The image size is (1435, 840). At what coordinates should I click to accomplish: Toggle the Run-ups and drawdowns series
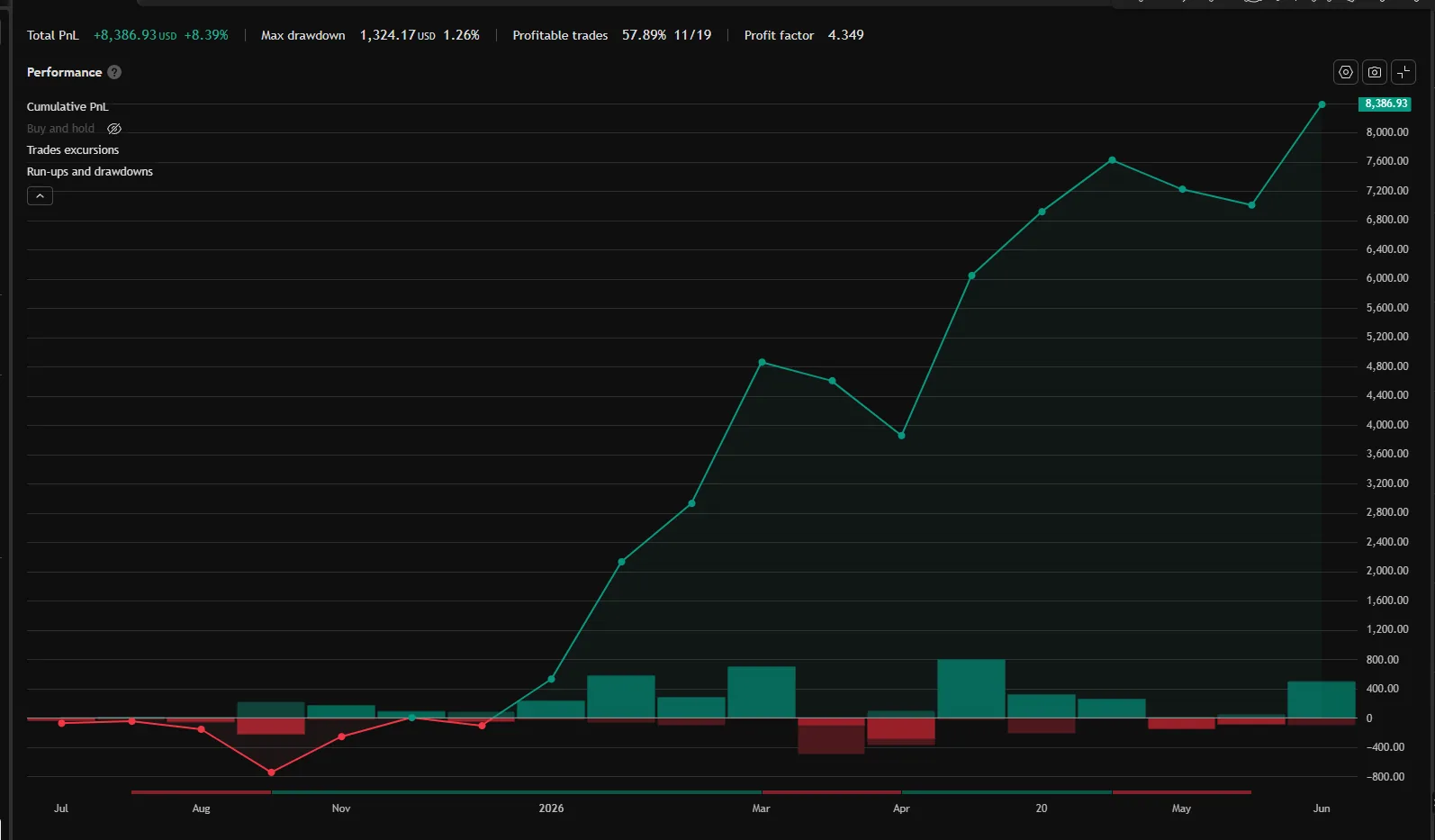pos(90,172)
